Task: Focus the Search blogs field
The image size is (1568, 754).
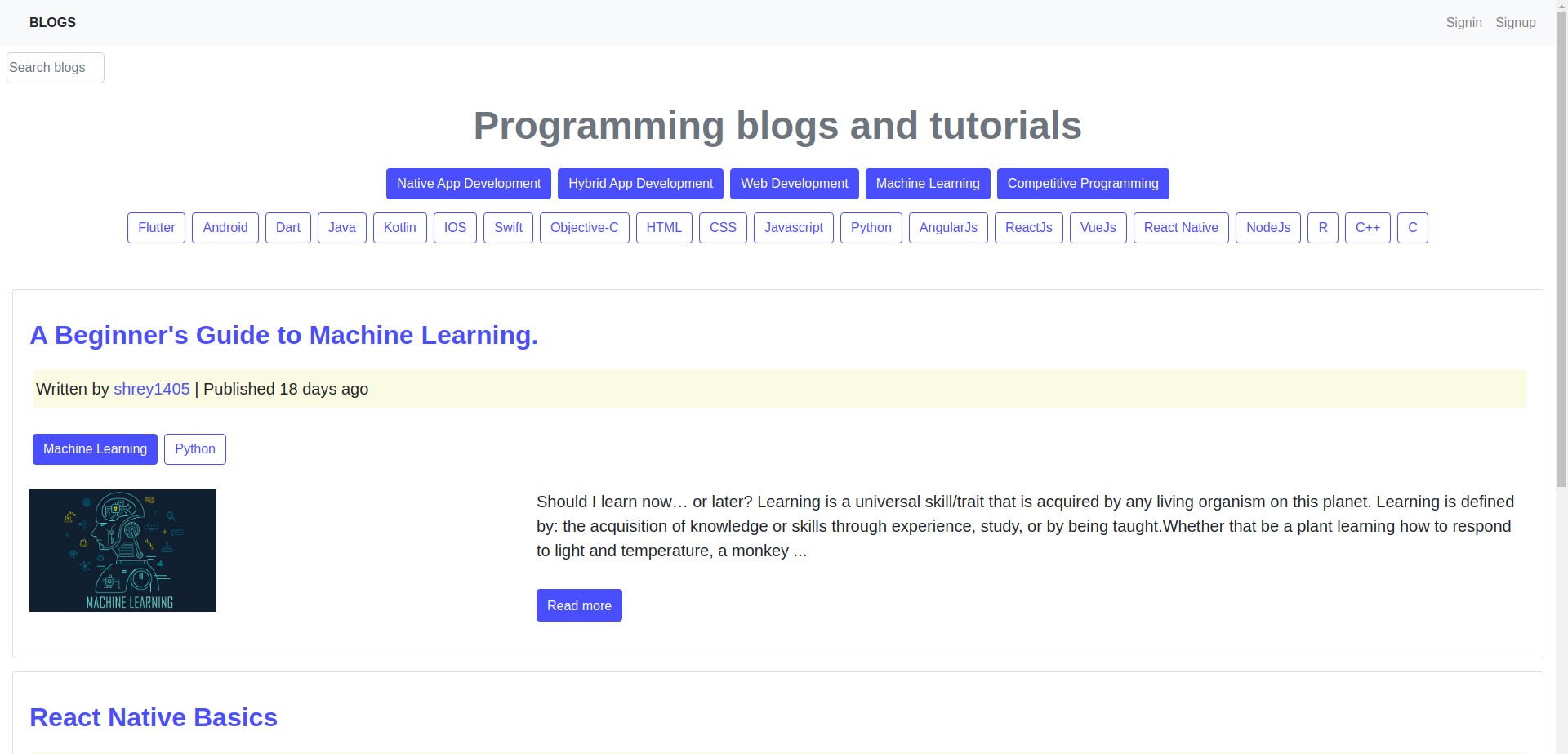Action: point(56,68)
